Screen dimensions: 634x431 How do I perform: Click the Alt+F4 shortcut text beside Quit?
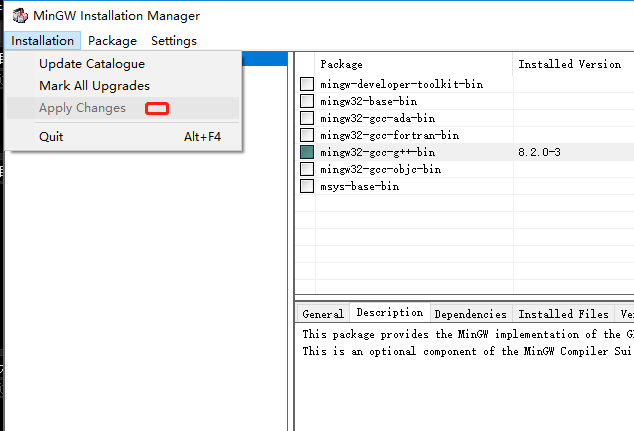click(202, 137)
